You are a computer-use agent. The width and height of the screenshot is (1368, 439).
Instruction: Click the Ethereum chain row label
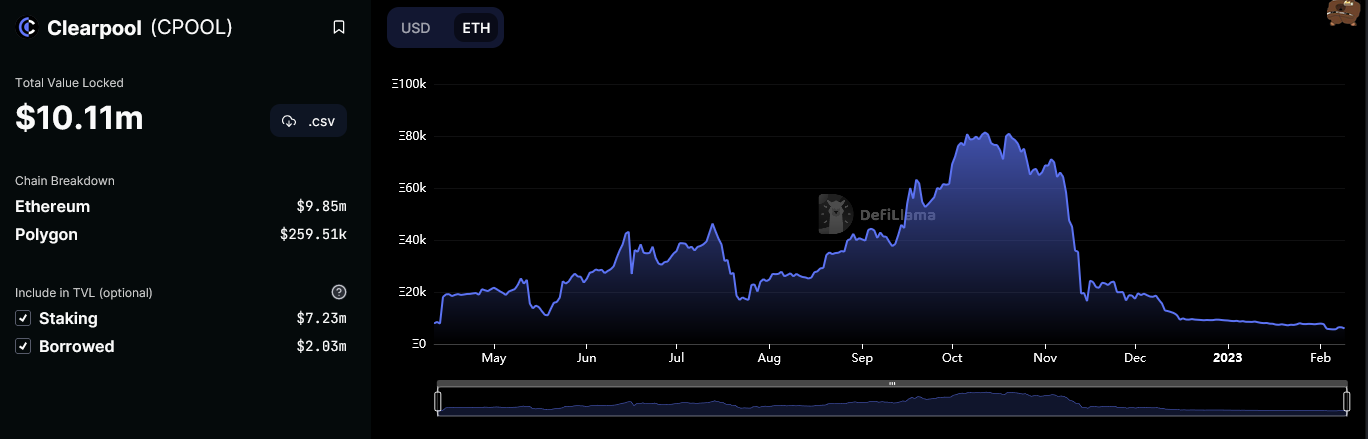pos(52,206)
